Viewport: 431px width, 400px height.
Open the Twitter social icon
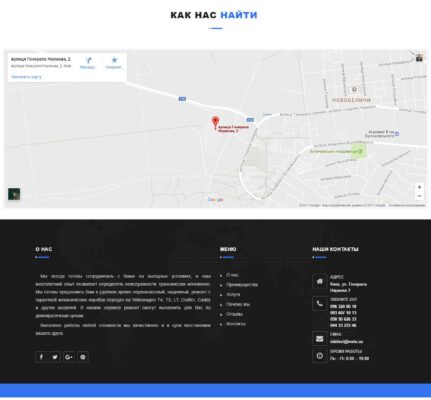pos(55,357)
